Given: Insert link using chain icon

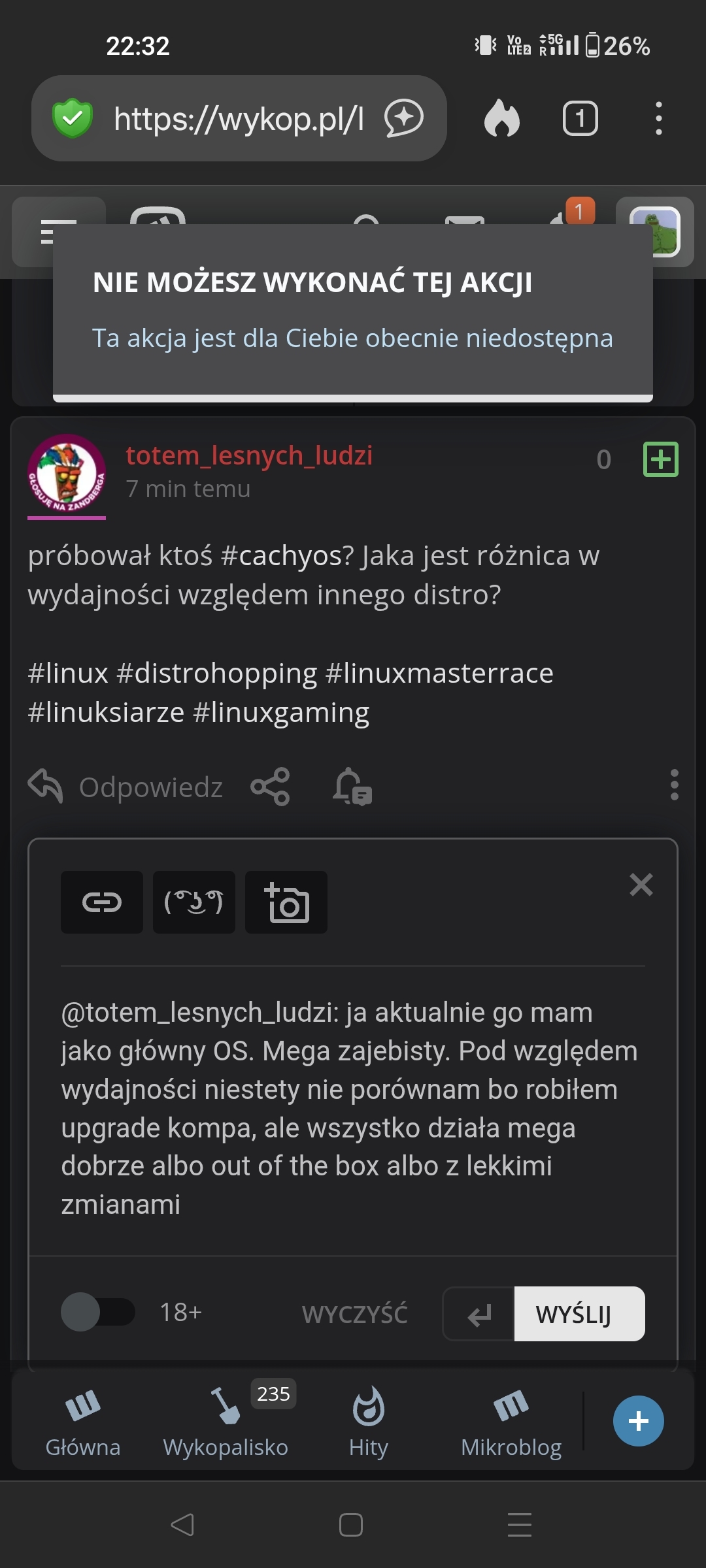Looking at the screenshot, I should pyautogui.click(x=102, y=902).
